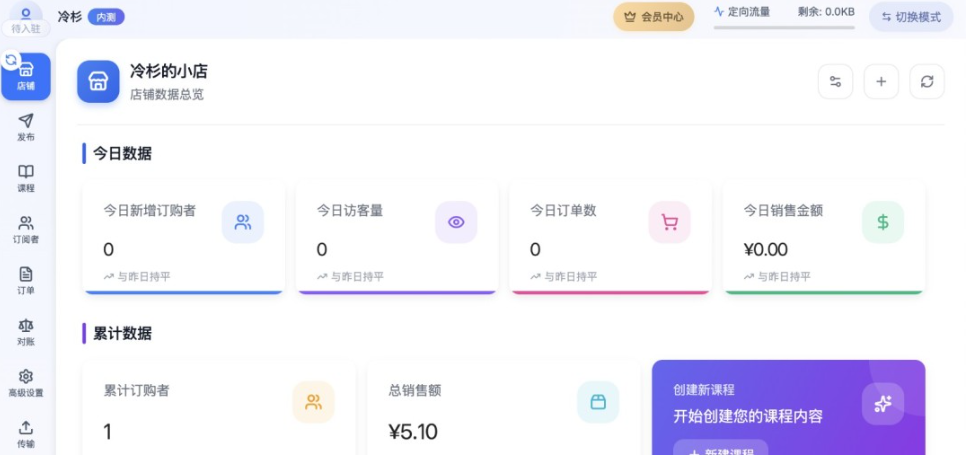Screen dimensions: 966x469
Task: Open the 发布 sidebar item
Action: point(26,128)
